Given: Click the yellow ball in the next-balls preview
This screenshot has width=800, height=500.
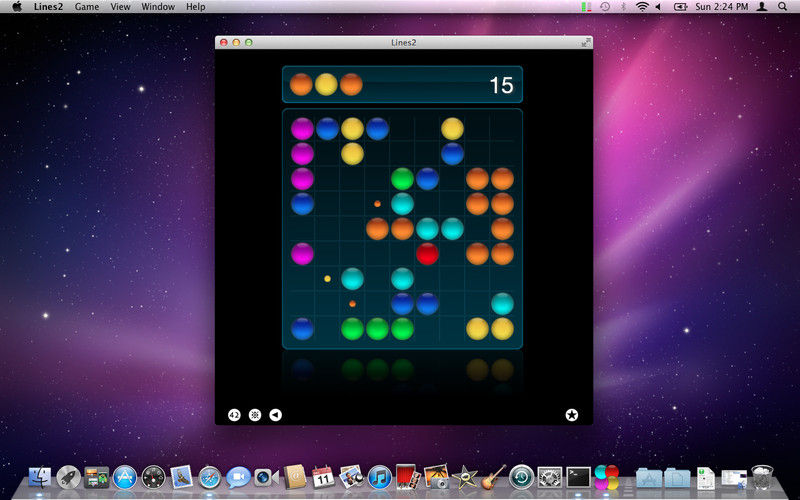Looking at the screenshot, I should pyautogui.click(x=326, y=84).
